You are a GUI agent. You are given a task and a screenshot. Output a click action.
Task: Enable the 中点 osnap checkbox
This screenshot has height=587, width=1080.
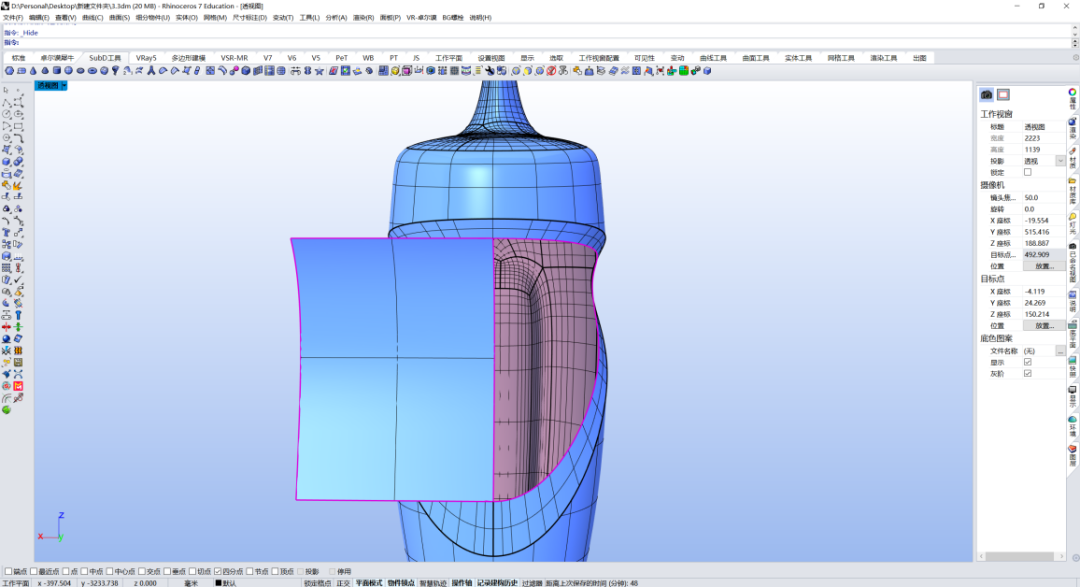85,571
